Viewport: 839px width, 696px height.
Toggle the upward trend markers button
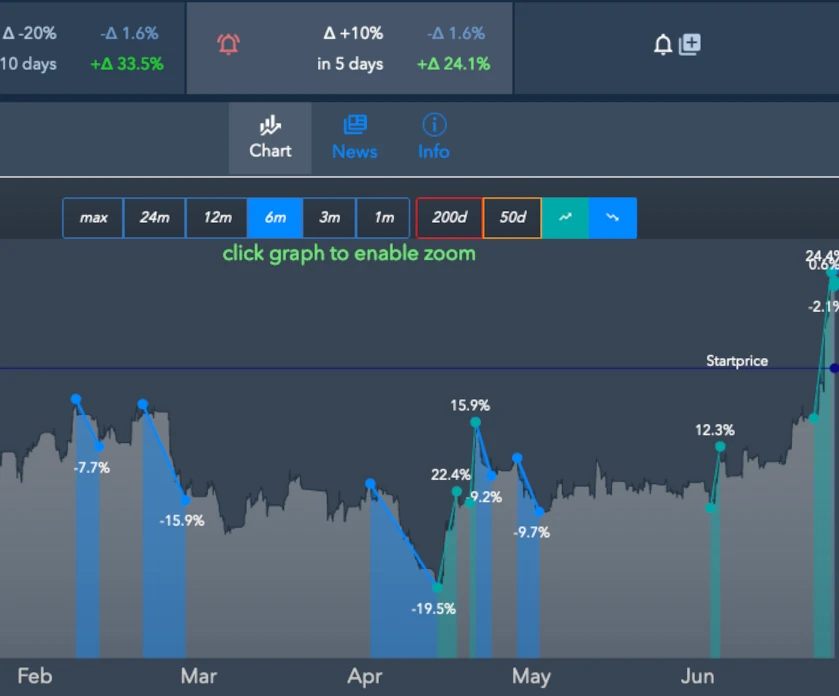(565, 217)
